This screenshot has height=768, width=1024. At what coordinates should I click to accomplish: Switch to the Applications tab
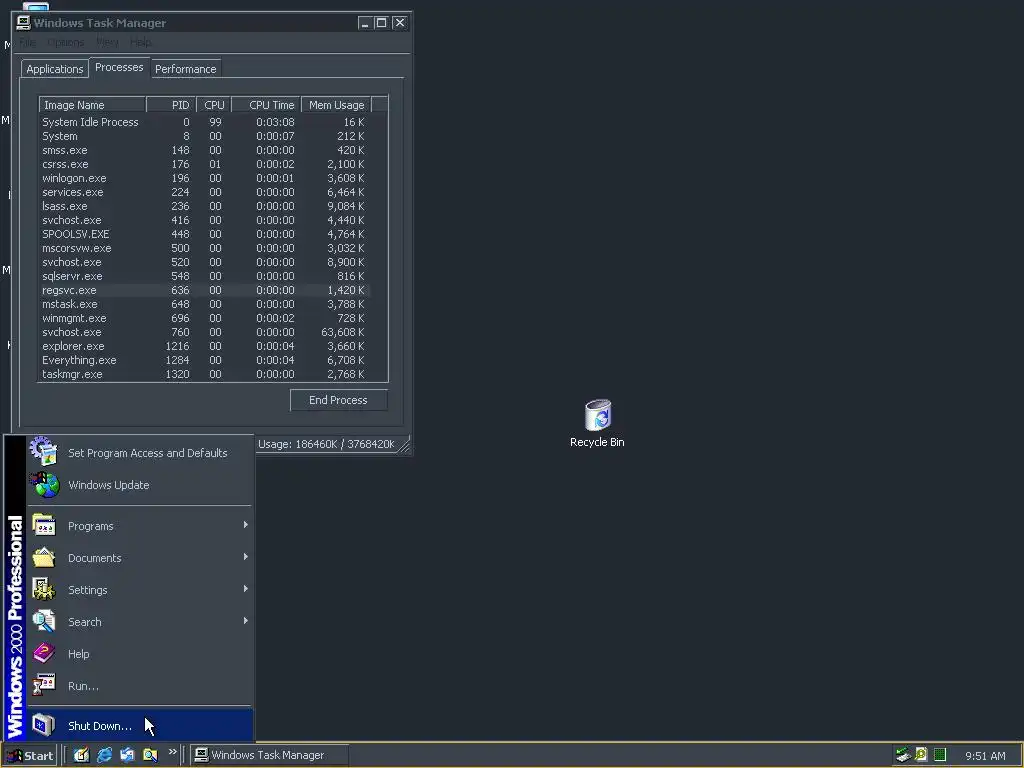click(x=55, y=69)
